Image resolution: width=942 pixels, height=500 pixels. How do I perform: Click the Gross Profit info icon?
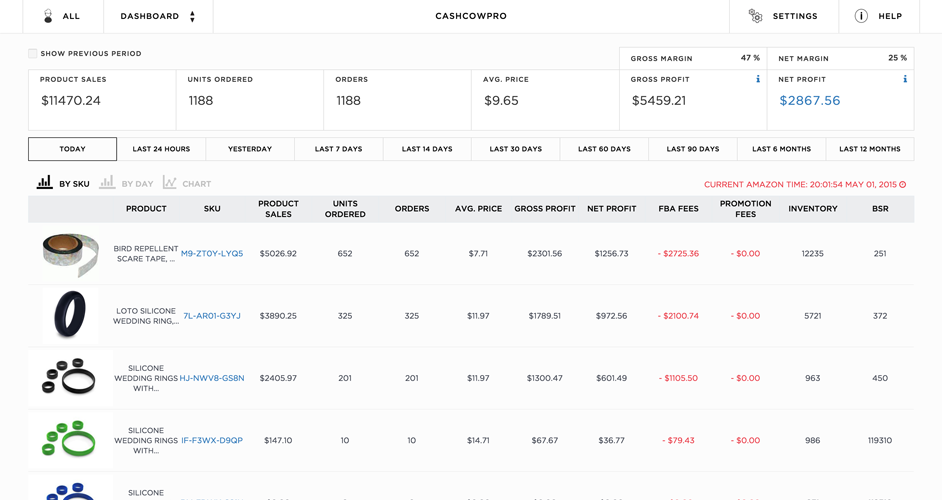click(758, 79)
